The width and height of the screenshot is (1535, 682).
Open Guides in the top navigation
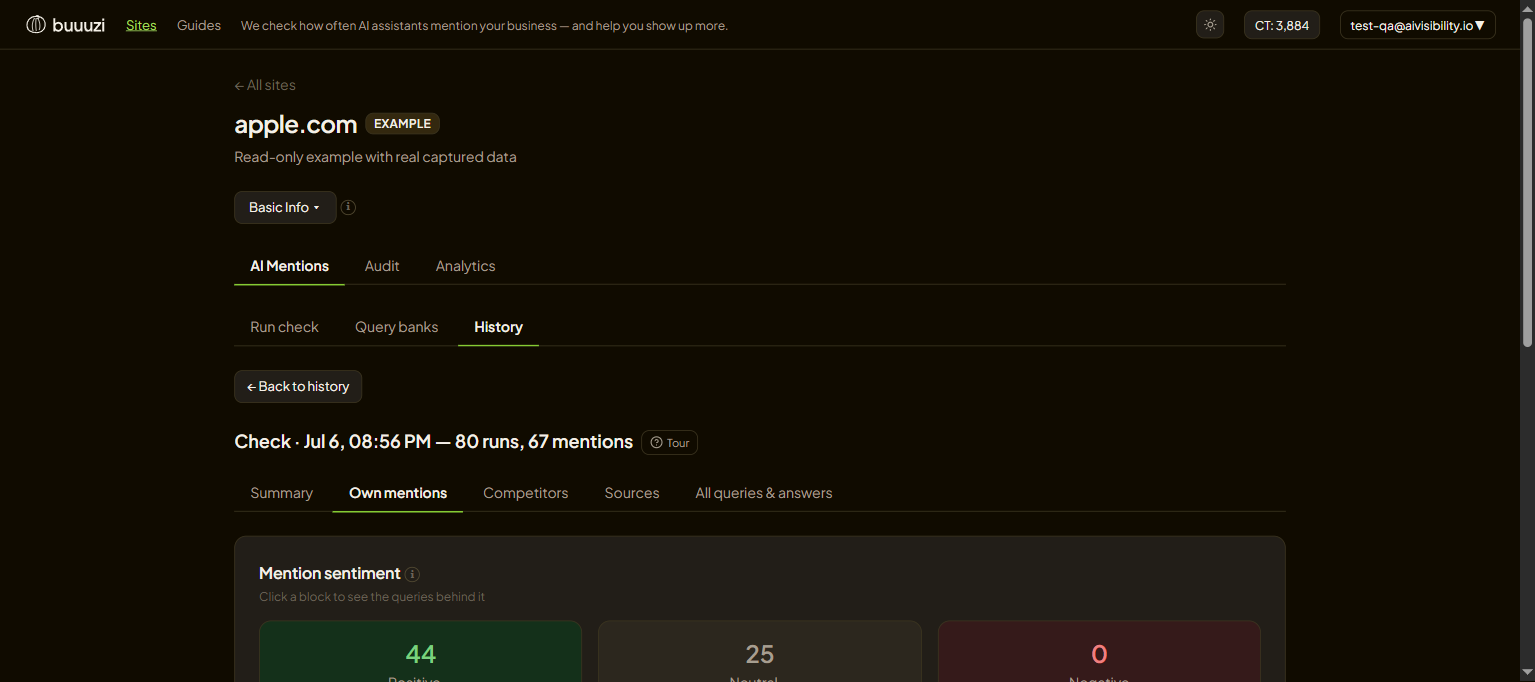coord(199,25)
